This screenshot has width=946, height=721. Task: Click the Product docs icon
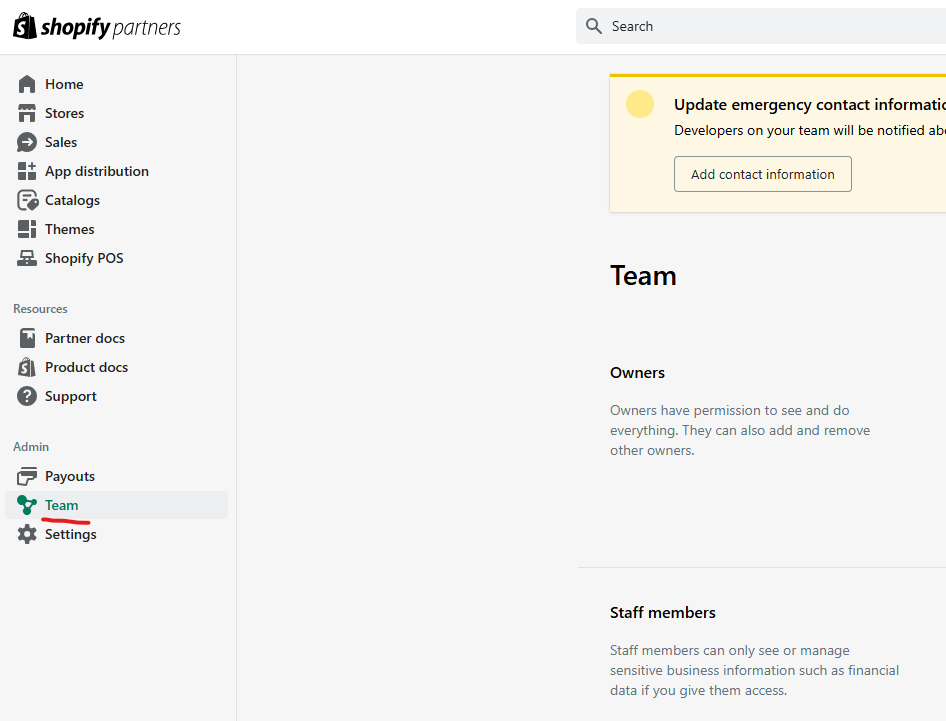pos(27,366)
